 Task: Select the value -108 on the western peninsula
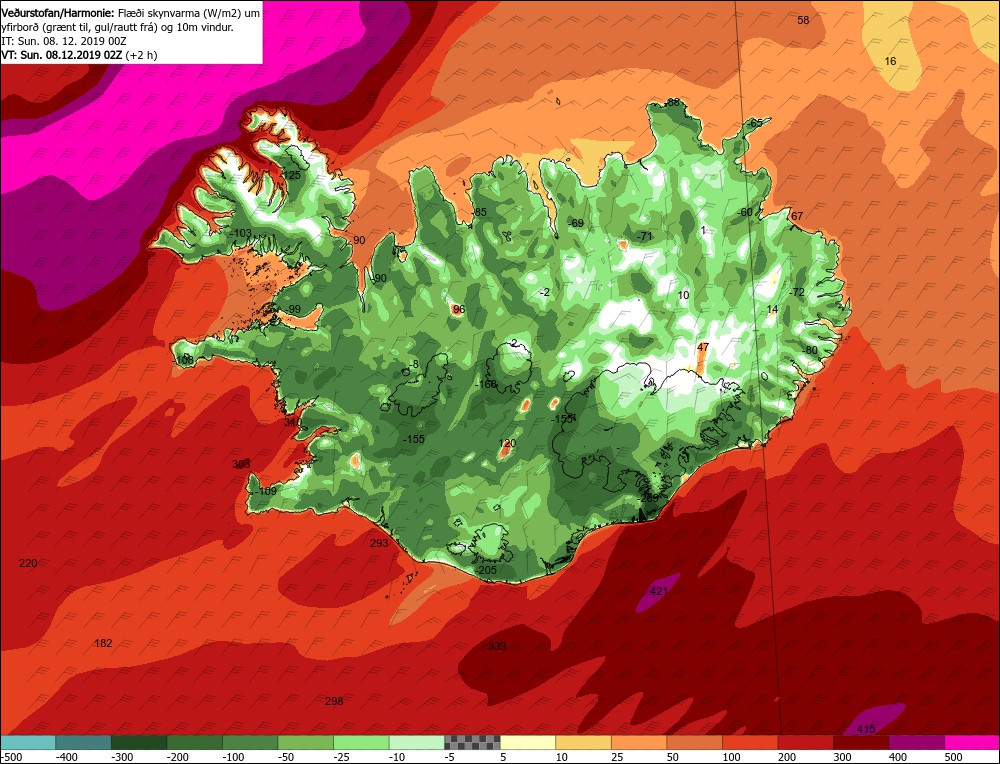click(x=184, y=360)
